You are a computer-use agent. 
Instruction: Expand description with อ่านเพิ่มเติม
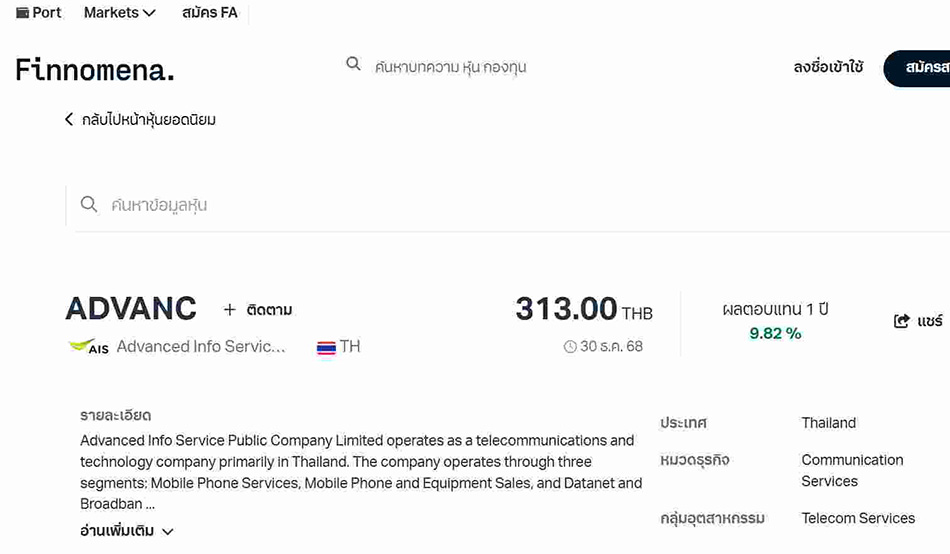click(127, 531)
